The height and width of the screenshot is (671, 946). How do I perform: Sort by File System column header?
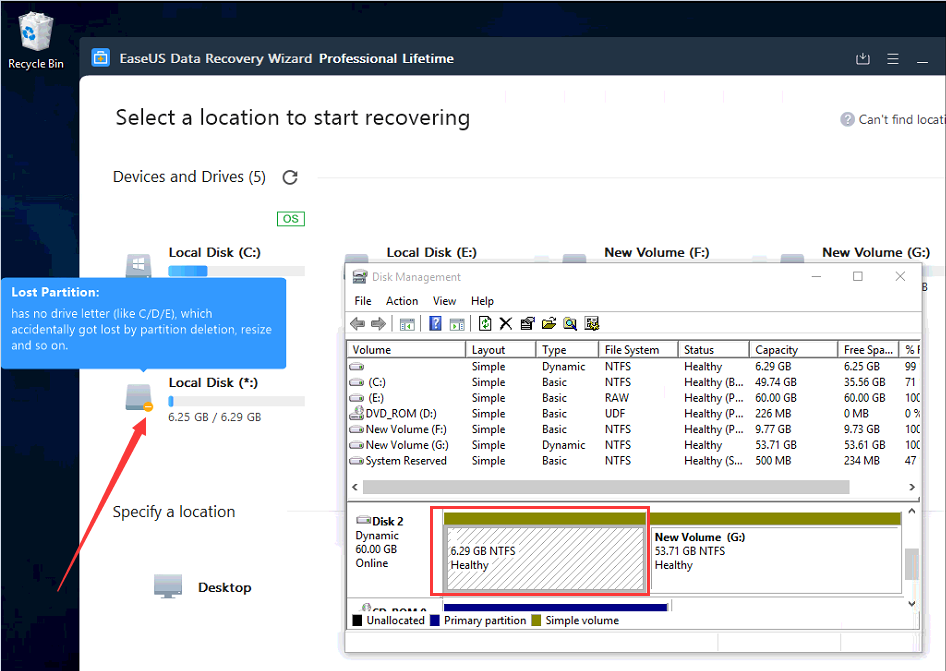638,349
